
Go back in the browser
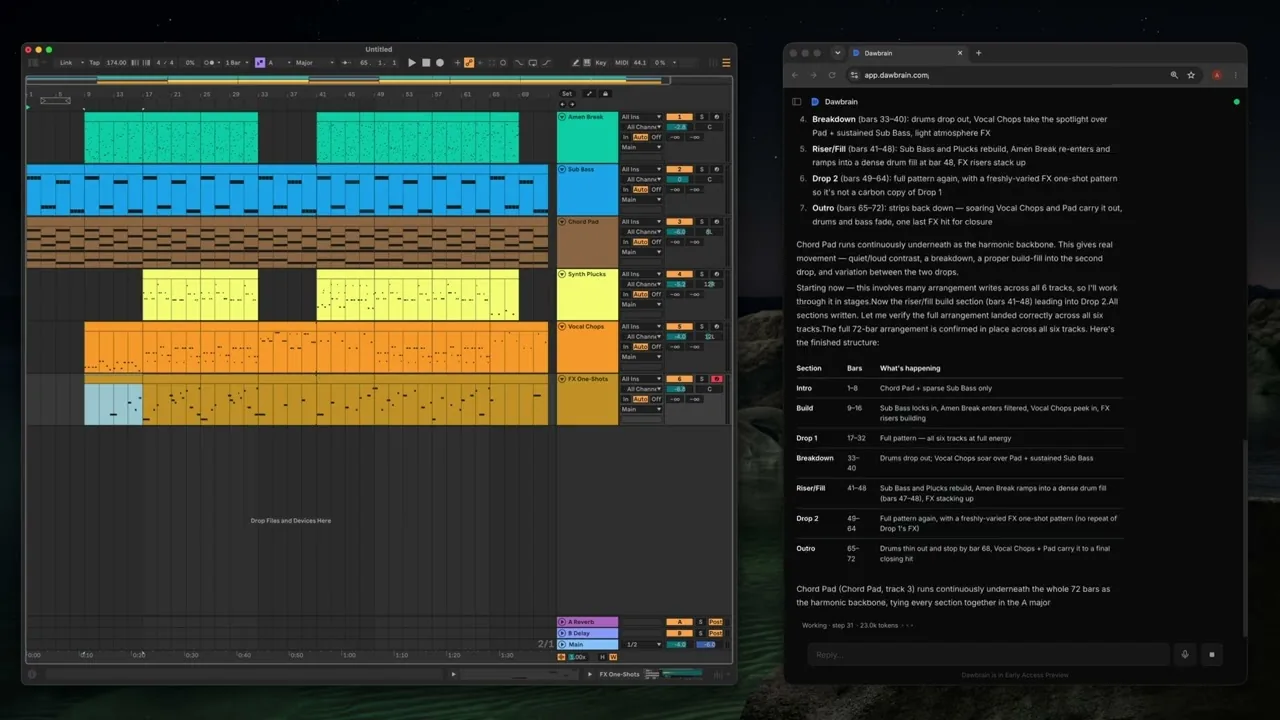click(796, 75)
